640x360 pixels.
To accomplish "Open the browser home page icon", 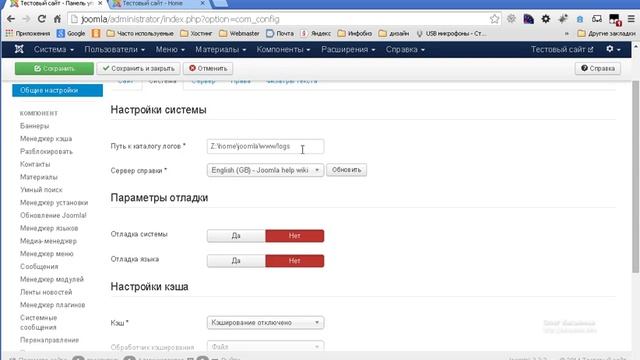I will coord(57,19).
